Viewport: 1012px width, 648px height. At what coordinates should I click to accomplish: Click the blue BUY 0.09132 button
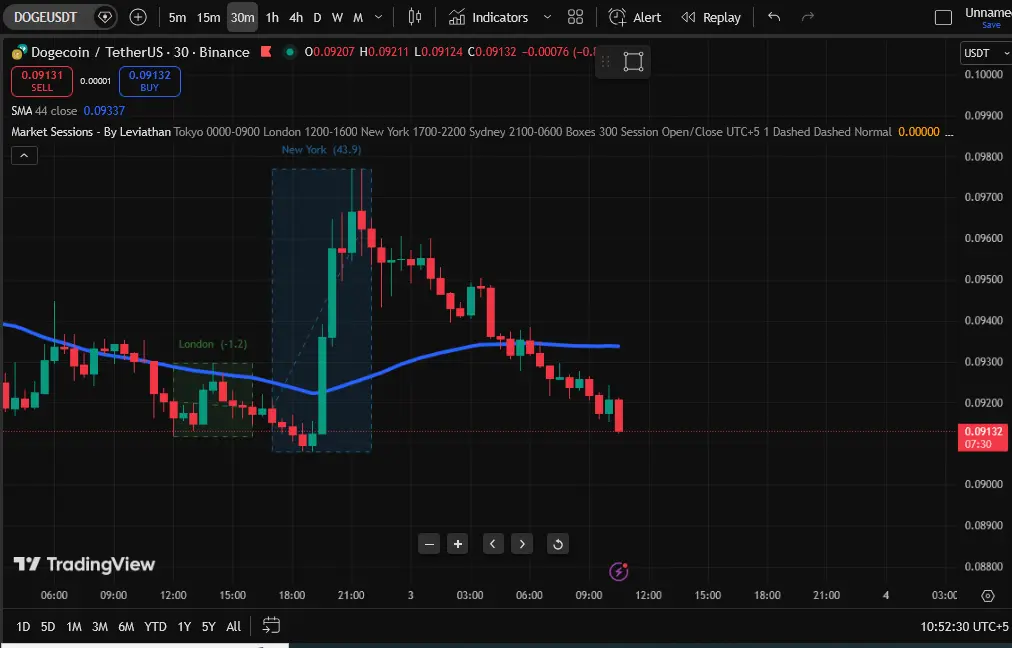click(150, 81)
